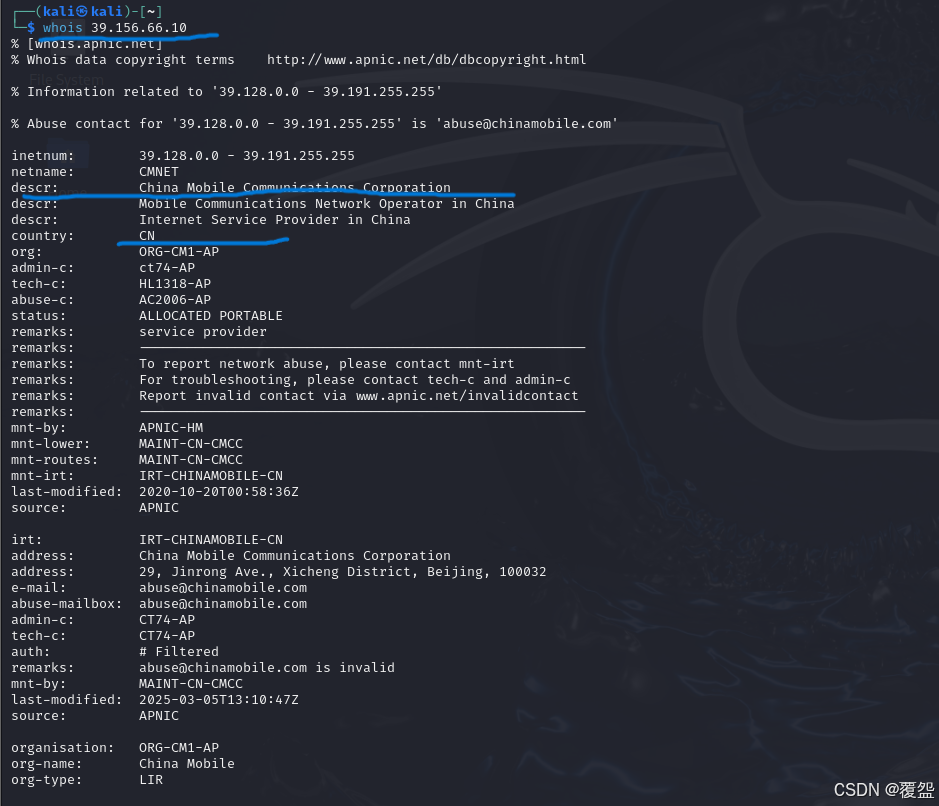
Task: Select last-modified 2020-10-20T00:58:36Z
Action: (x=219, y=492)
